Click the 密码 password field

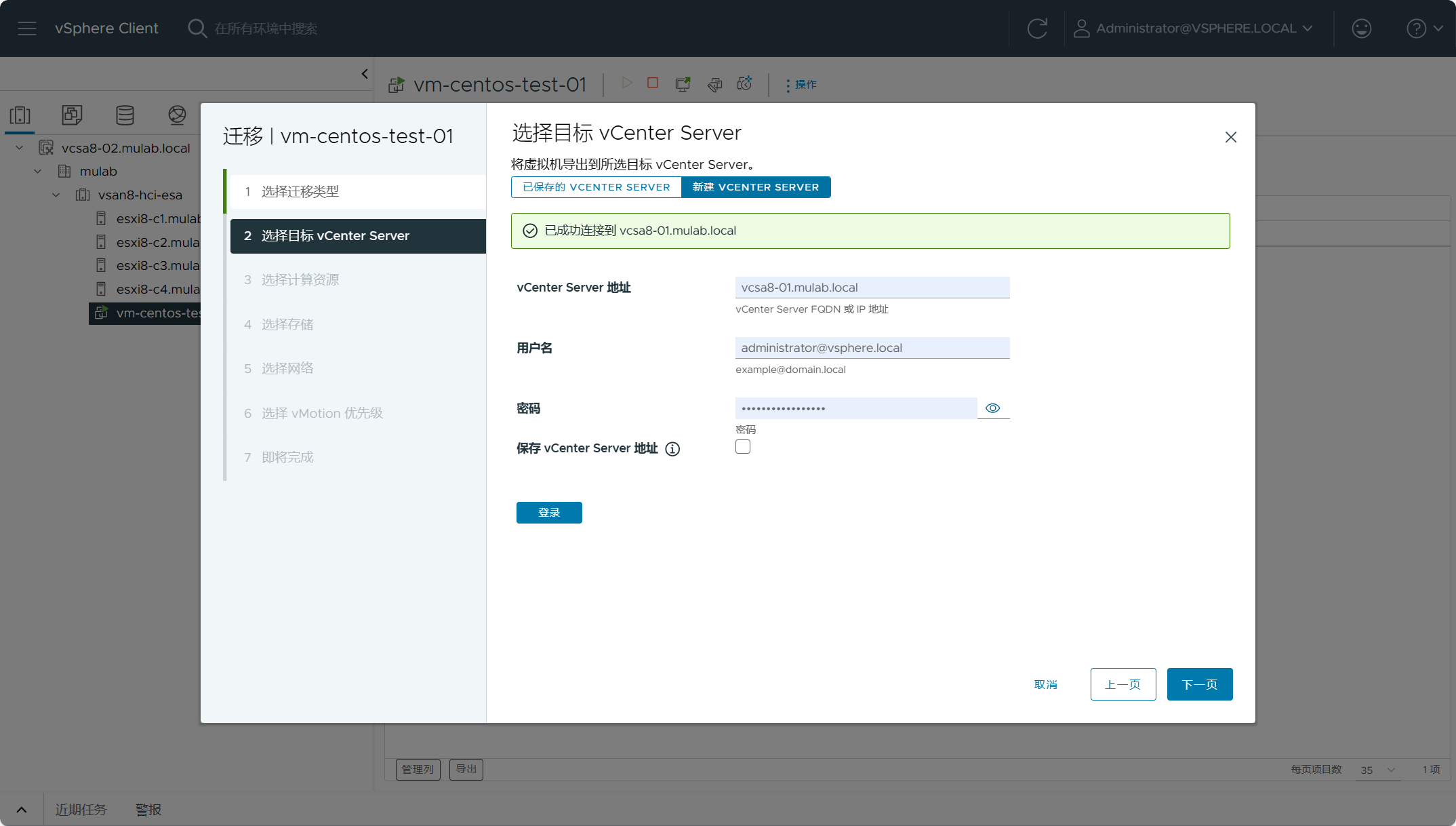pyautogui.click(x=855, y=408)
